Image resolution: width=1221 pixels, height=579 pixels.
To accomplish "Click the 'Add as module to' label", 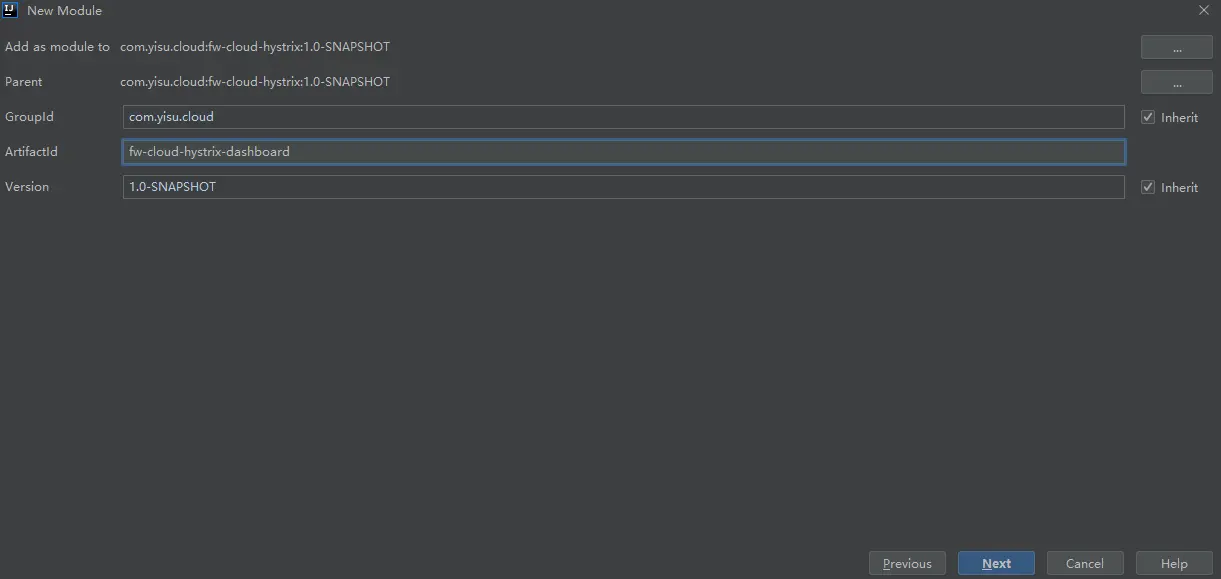I will tap(57, 47).
